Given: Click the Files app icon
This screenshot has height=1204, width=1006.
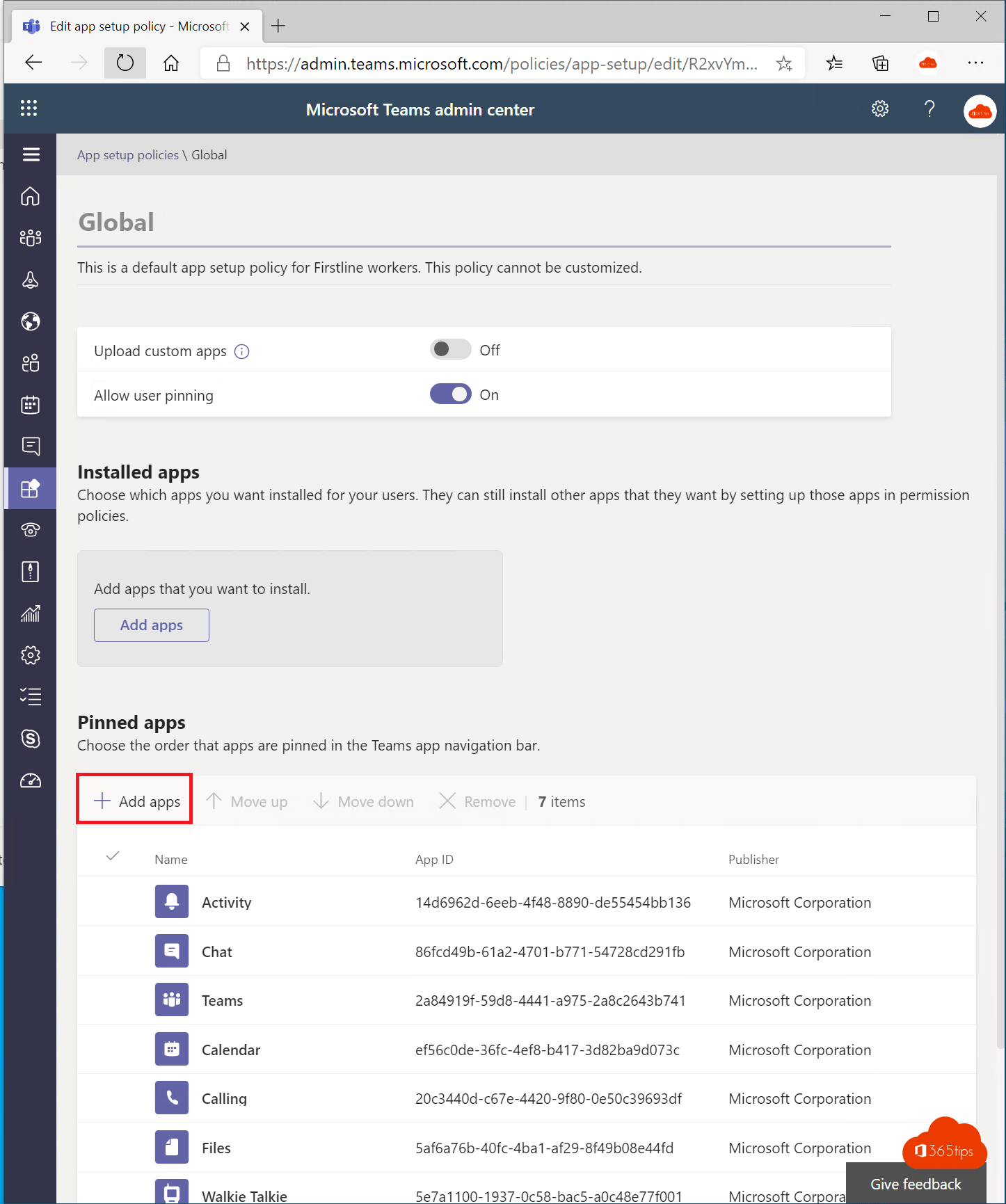Looking at the screenshot, I should tap(172, 1147).
